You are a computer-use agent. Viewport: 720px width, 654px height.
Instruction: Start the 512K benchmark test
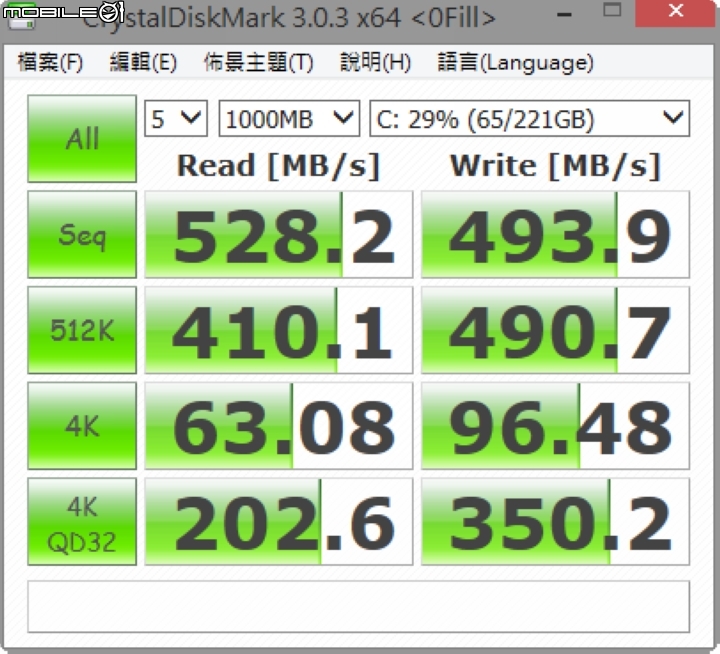(82, 330)
